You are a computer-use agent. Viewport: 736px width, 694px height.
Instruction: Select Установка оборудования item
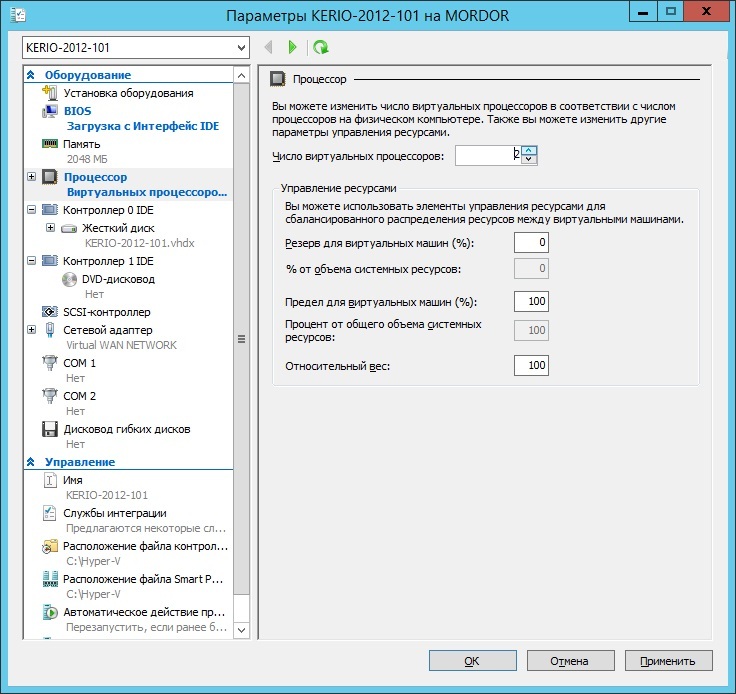(128, 93)
